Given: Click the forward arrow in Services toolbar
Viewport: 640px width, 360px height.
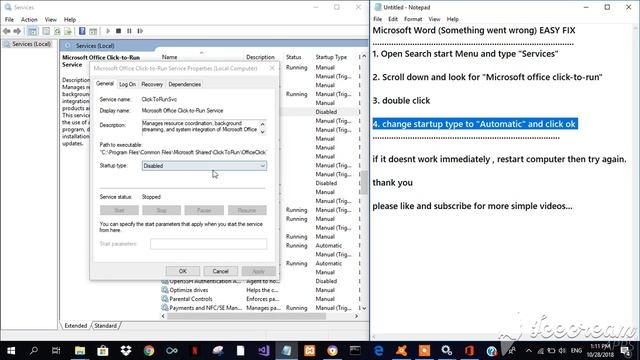Looking at the screenshot, I should coord(17,31).
